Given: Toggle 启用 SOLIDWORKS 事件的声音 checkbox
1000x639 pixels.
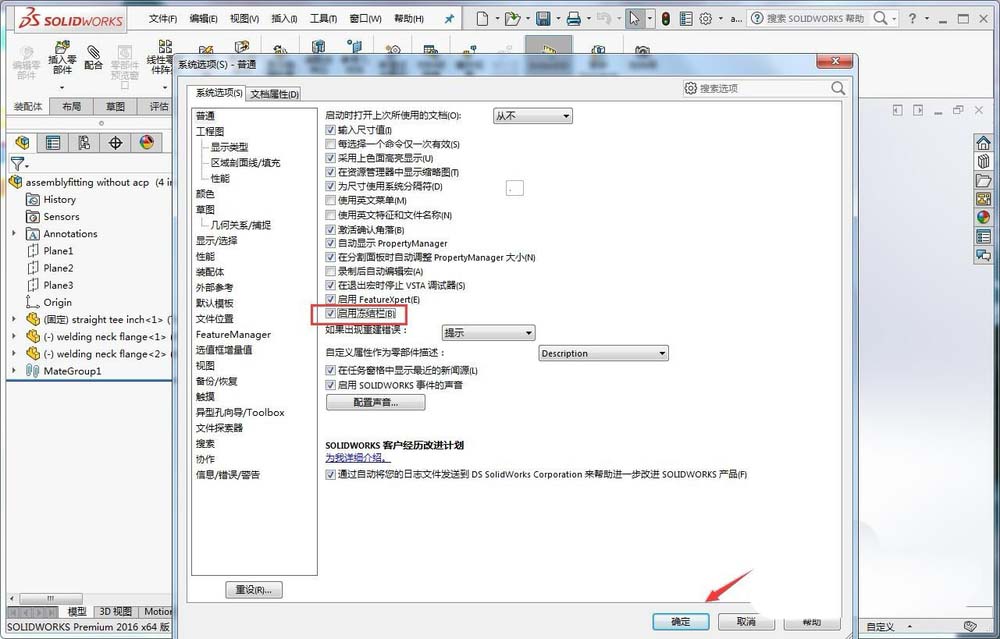Looking at the screenshot, I should coord(330,385).
